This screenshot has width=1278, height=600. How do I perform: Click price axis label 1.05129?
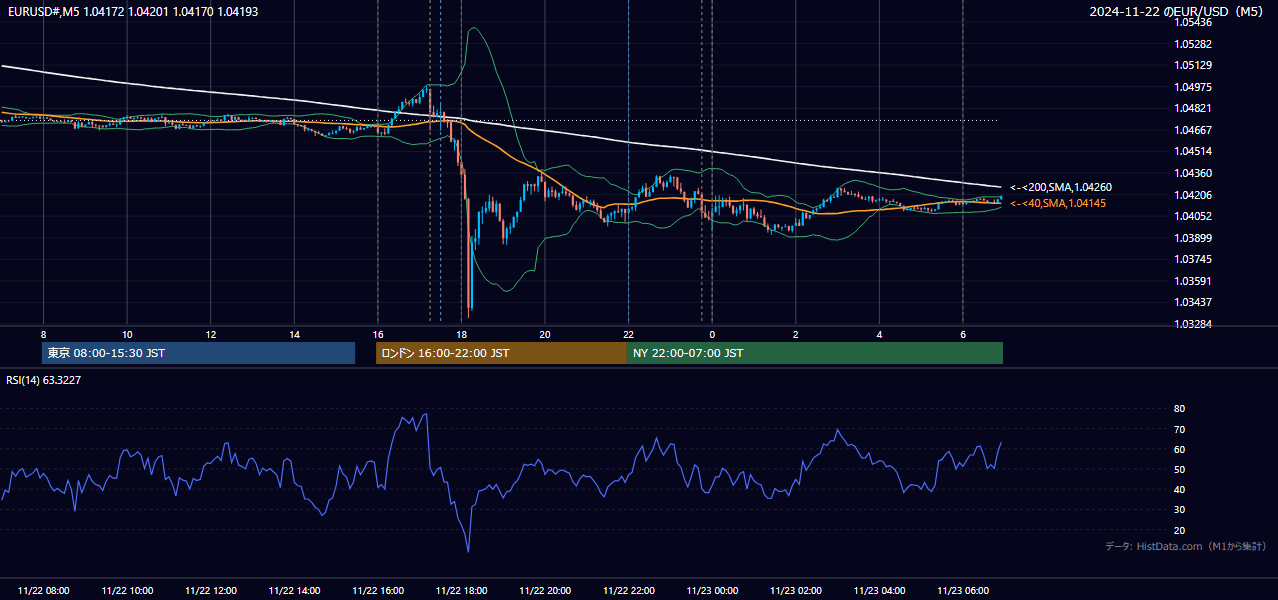(1193, 65)
